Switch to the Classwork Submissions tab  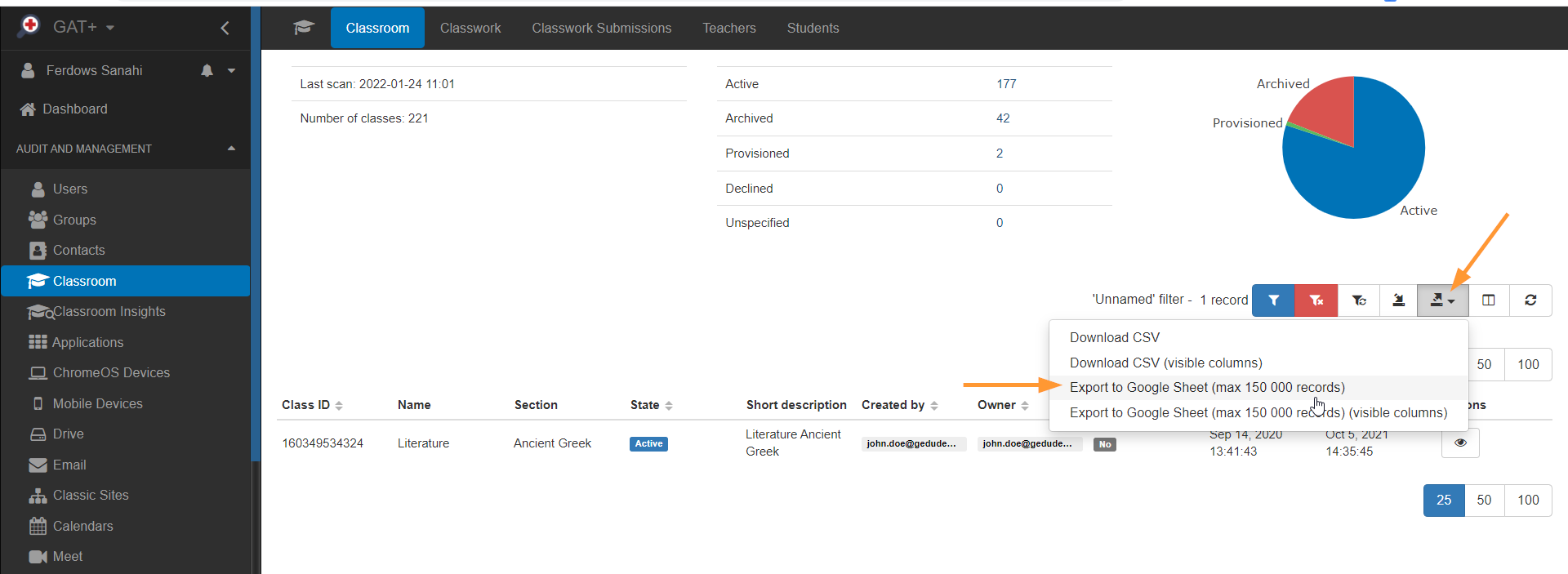click(x=601, y=28)
